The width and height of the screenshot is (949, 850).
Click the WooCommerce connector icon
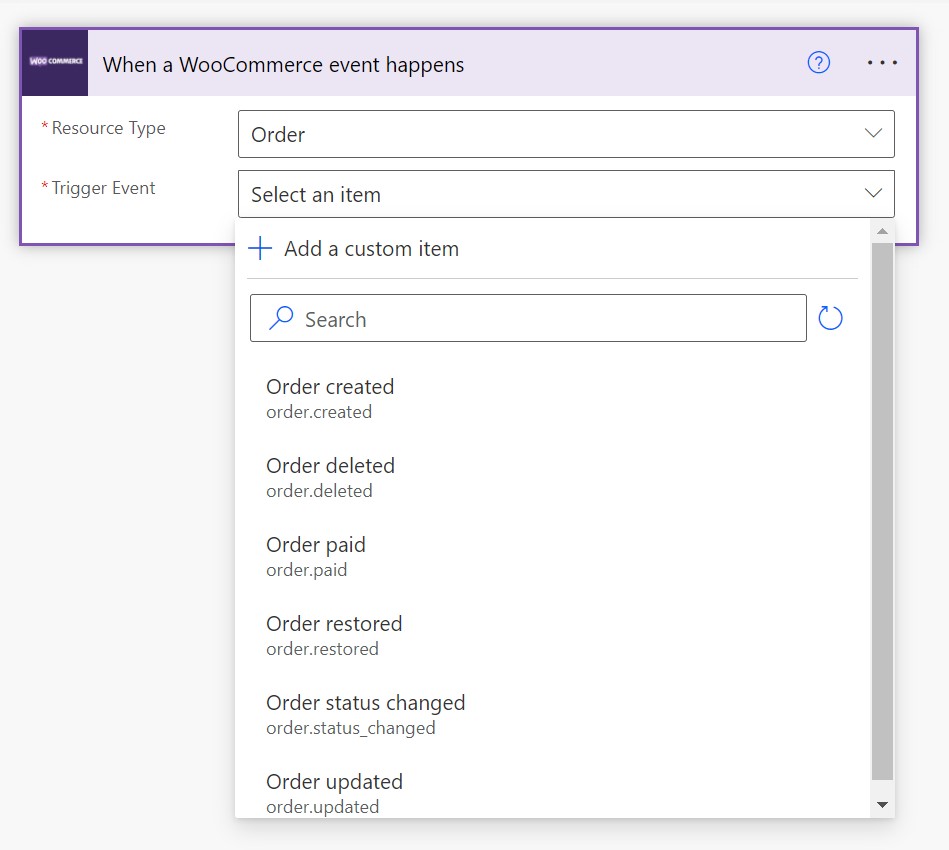[x=54, y=62]
